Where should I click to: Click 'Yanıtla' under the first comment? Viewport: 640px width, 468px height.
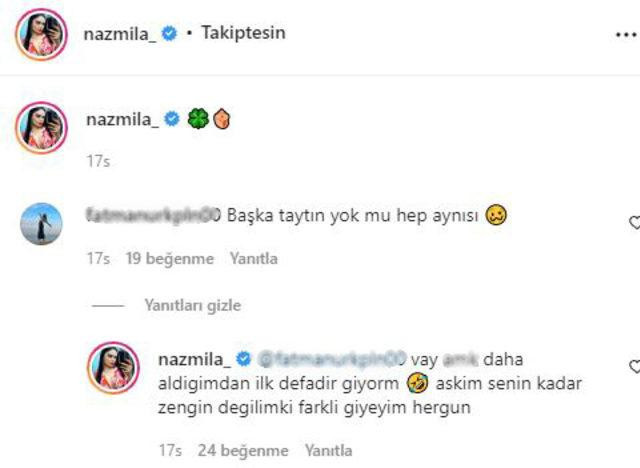tap(253, 258)
